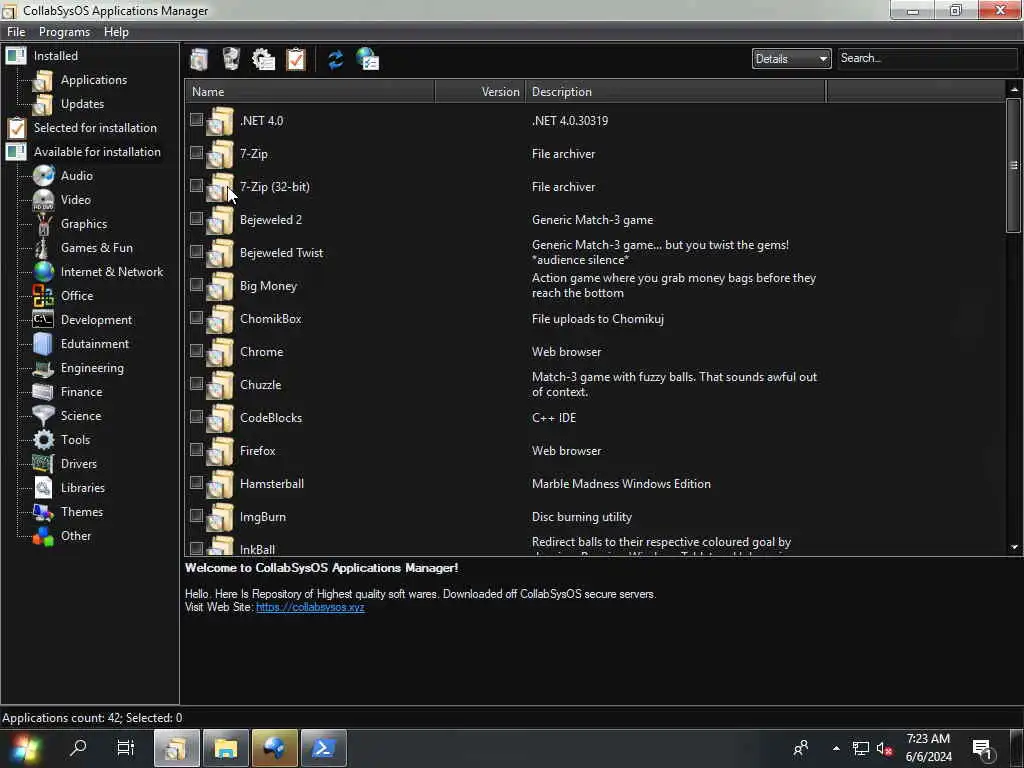The height and width of the screenshot is (768, 1024).
Task: Check the ImgBurn checkbox
Action: click(196, 515)
